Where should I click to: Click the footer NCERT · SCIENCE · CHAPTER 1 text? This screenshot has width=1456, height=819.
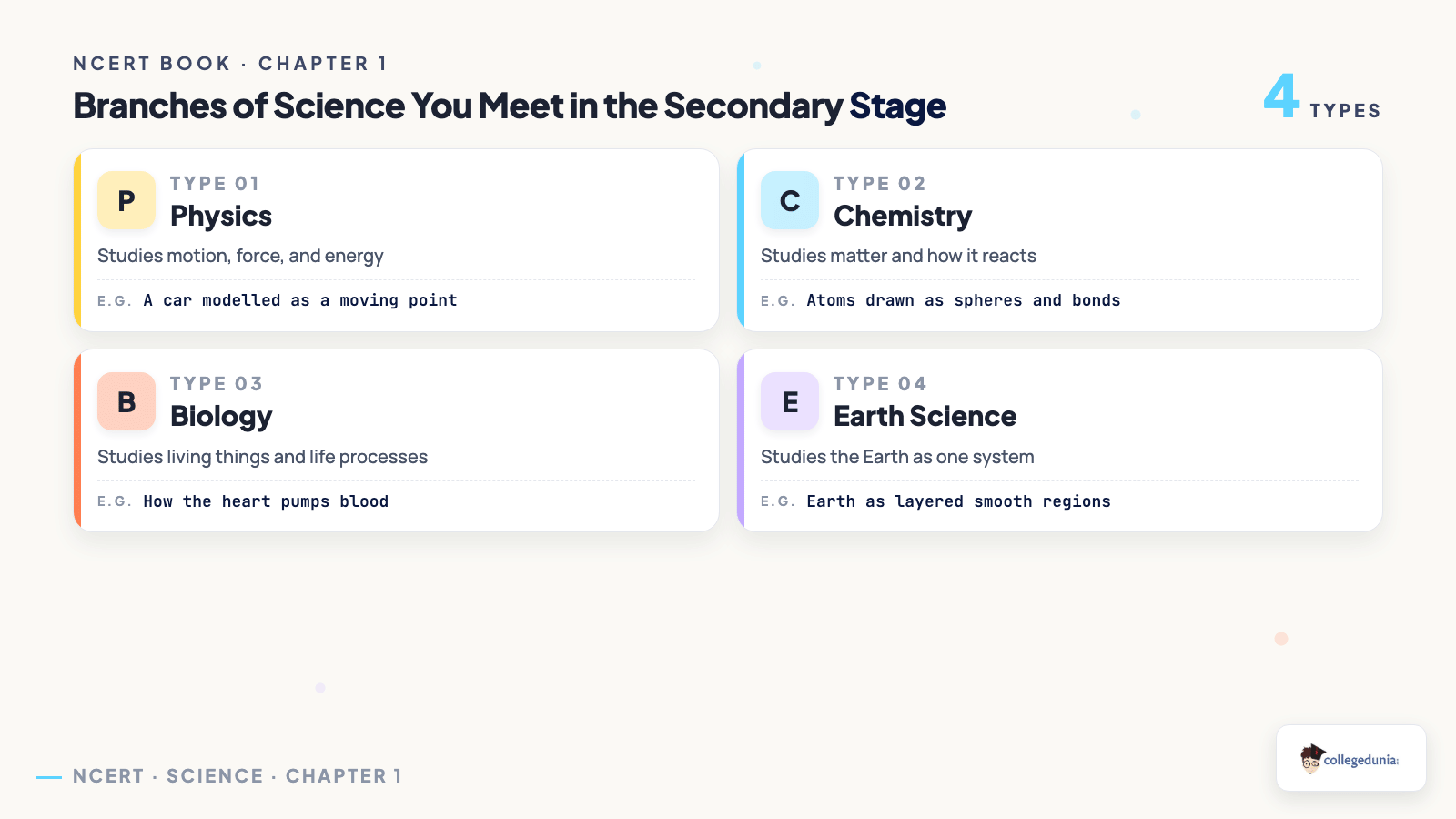[x=238, y=776]
